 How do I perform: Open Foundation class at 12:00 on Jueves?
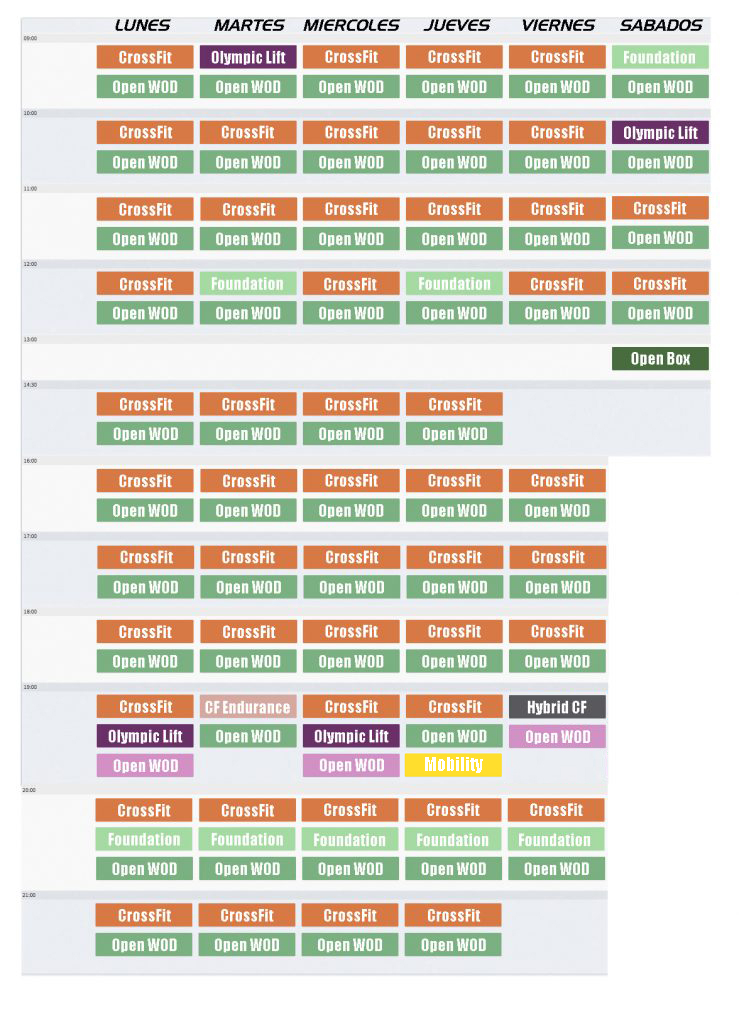click(454, 283)
